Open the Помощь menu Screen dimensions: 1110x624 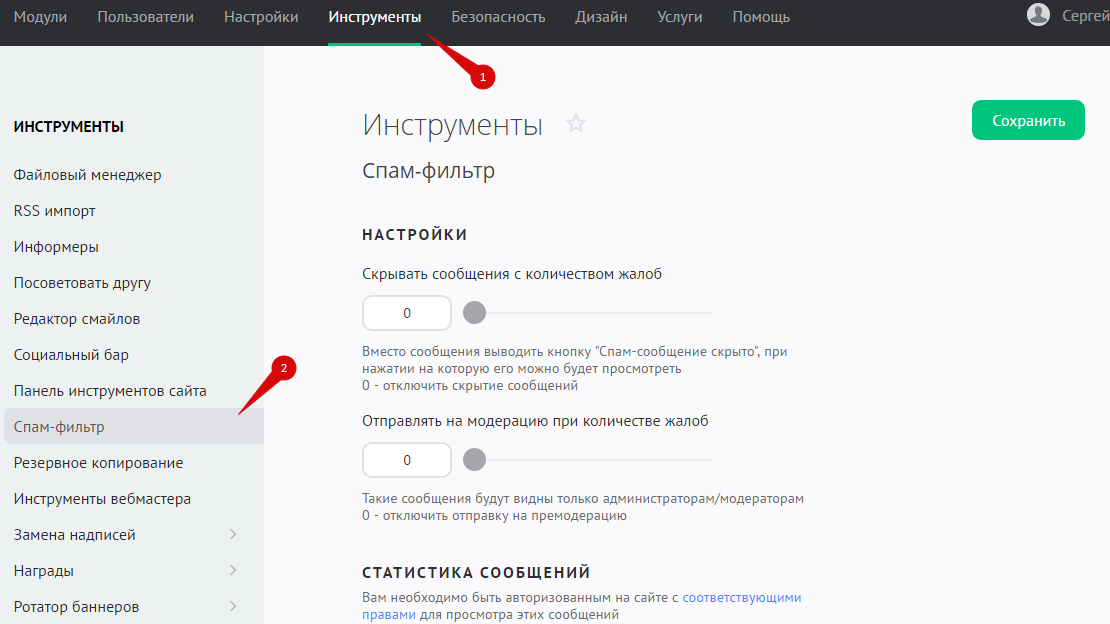[760, 17]
